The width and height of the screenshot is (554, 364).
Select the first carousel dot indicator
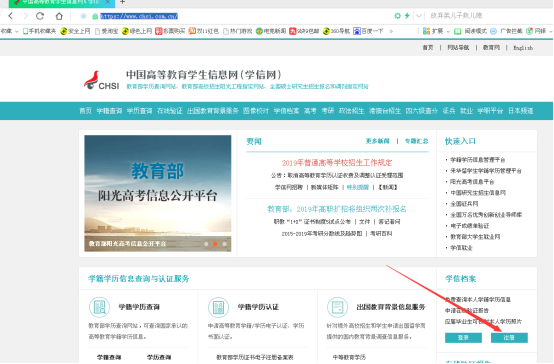pos(206,244)
